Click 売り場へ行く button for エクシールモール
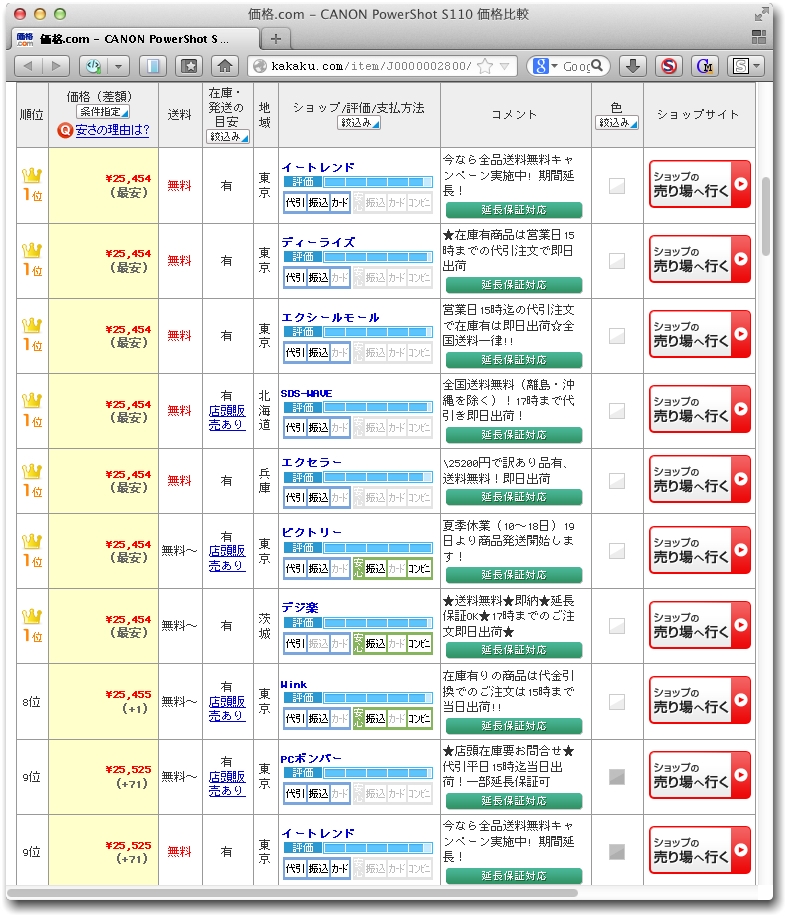This screenshot has width=787, height=917. (x=700, y=334)
